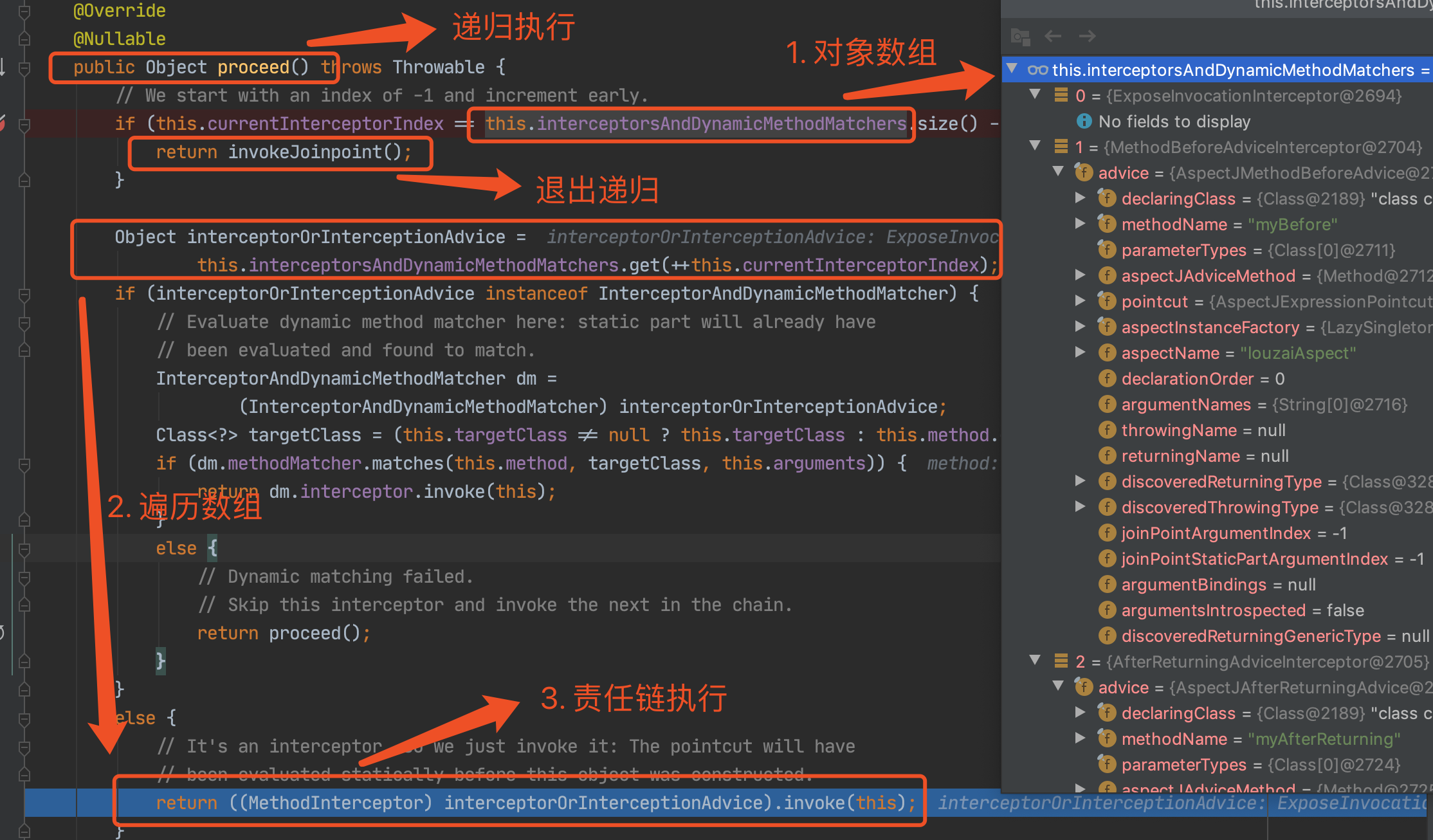Select the row joinPointArgumentIndex = -1

(x=1217, y=533)
